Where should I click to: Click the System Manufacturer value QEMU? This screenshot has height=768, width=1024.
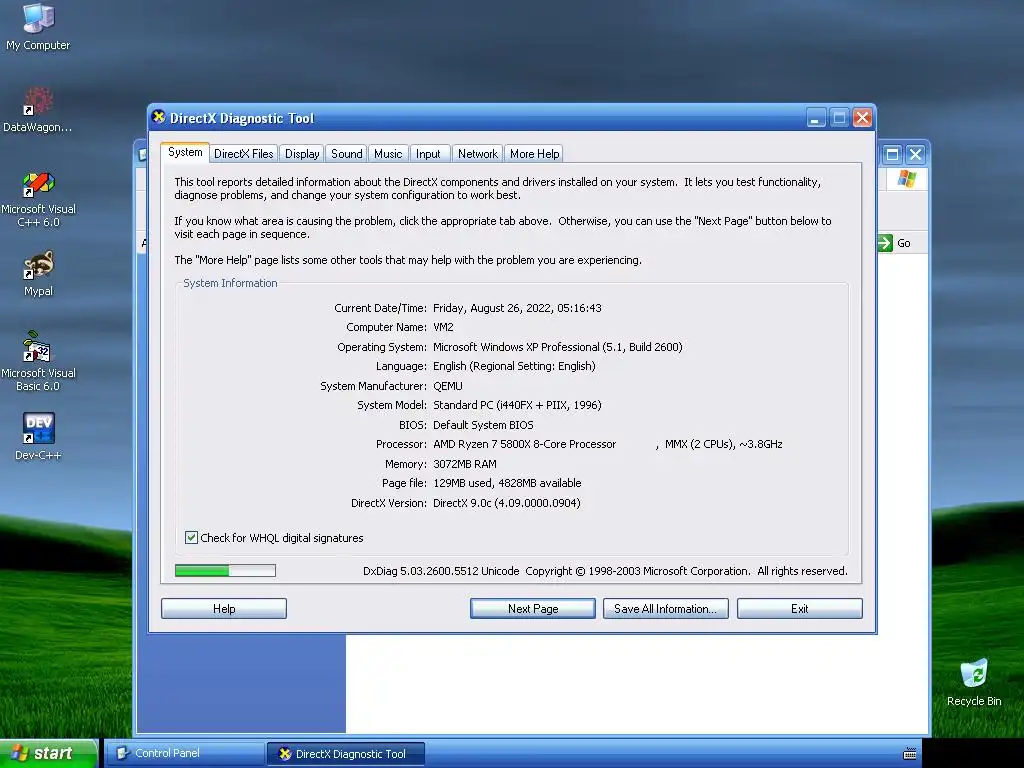(448, 386)
